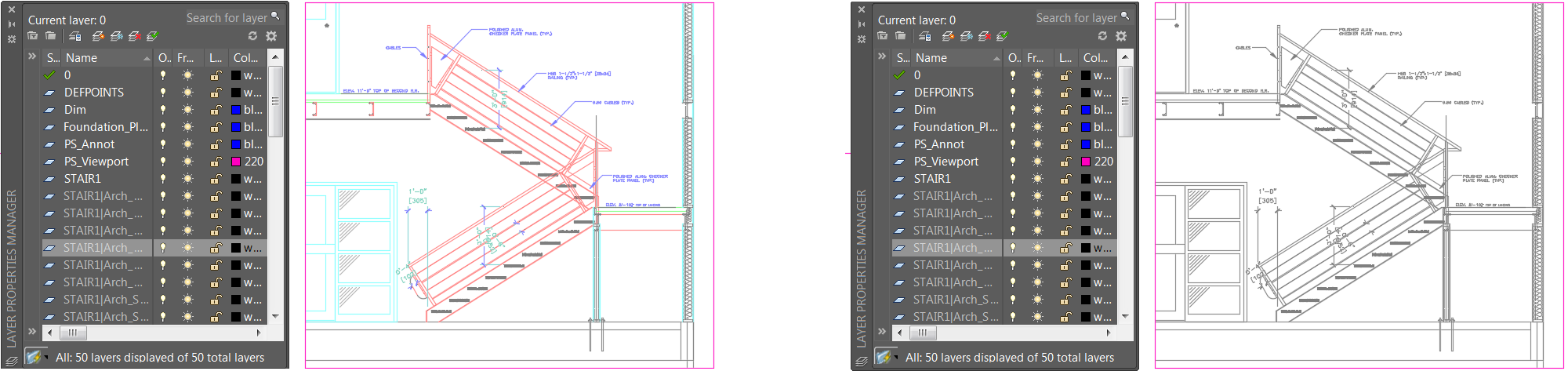
Task: Select the Dim layer row in right panel
Action: (x=1004, y=110)
